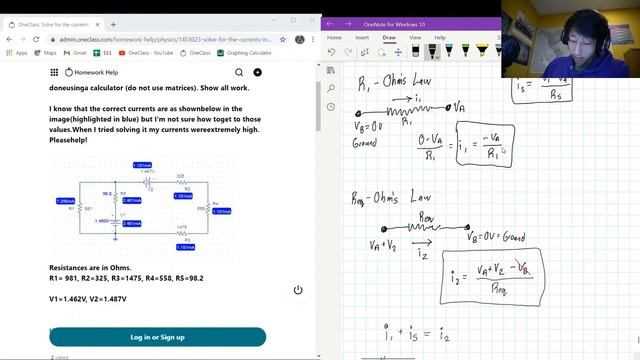Viewport: 640px width, 360px height.
Task: Select the OneClass browser tab
Action: [53, 25]
